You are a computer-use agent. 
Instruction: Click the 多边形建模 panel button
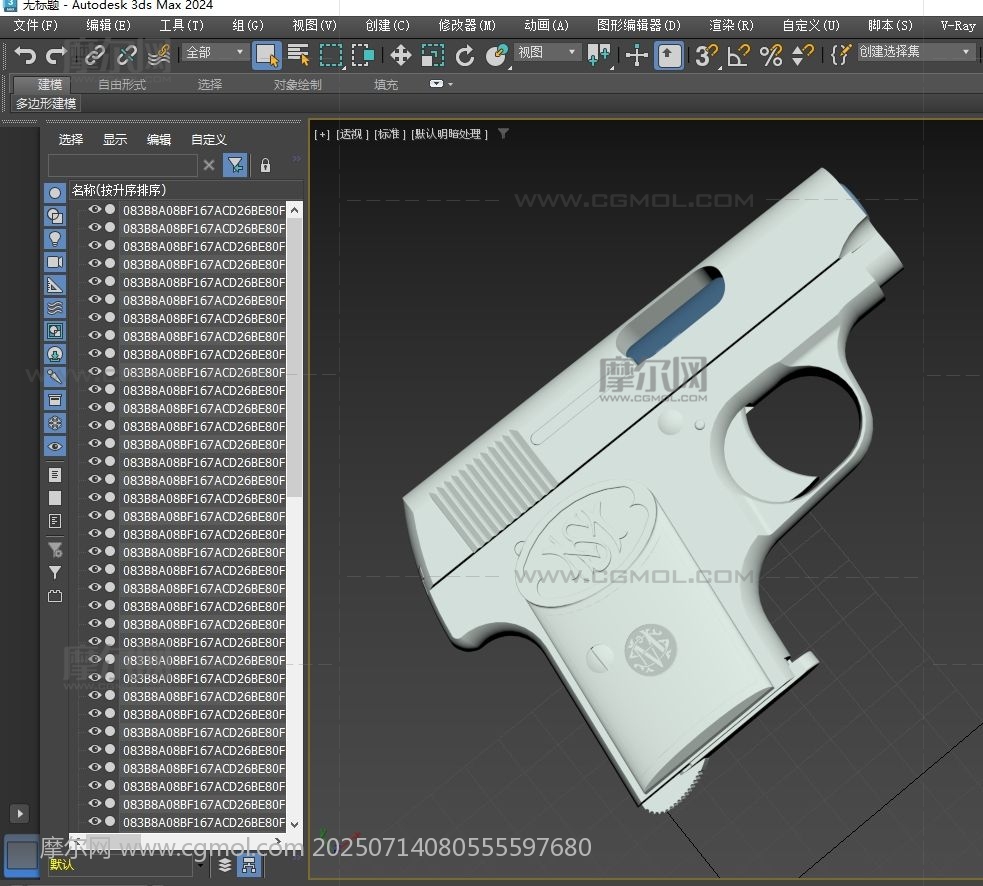click(x=46, y=103)
